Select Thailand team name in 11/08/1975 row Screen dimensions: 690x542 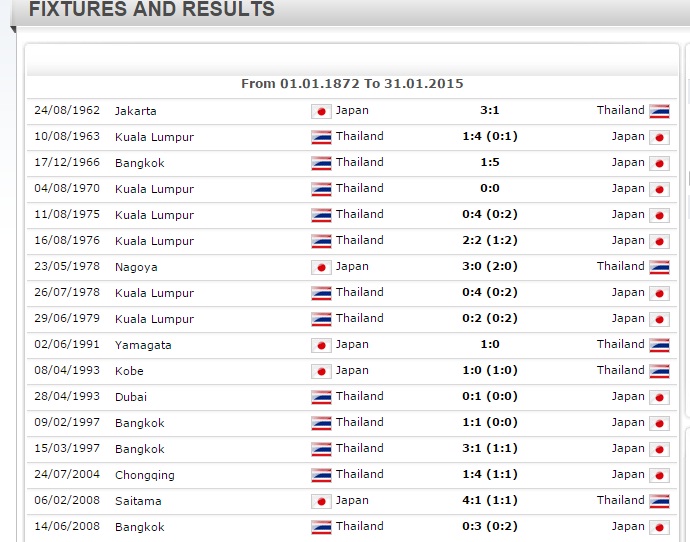pos(360,214)
